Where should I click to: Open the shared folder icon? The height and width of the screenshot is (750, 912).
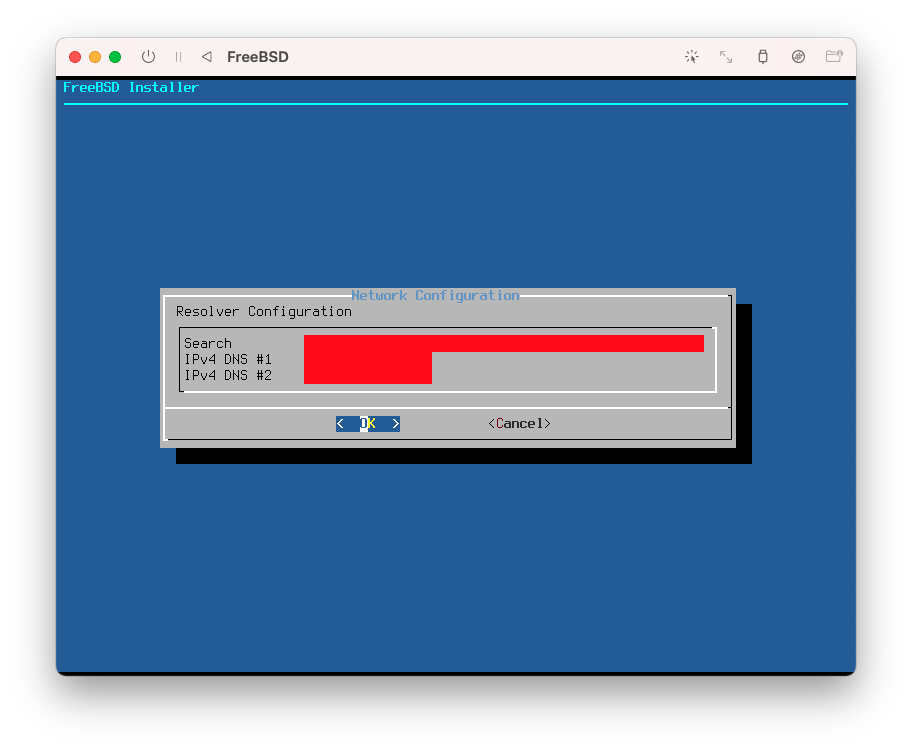tap(834, 56)
